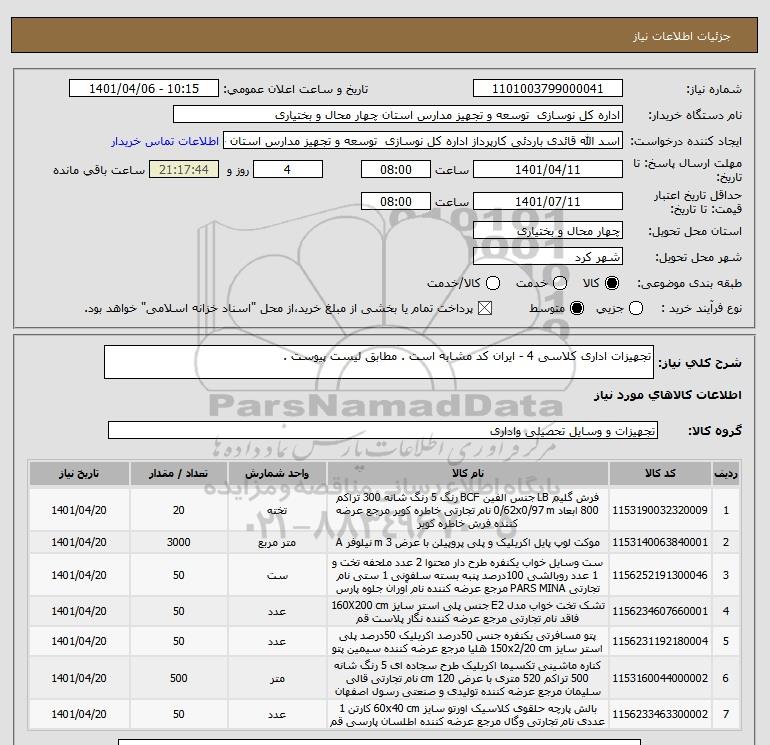Select the متوسط purchase type radio
The width and height of the screenshot is (770, 745).
(x=577, y=308)
